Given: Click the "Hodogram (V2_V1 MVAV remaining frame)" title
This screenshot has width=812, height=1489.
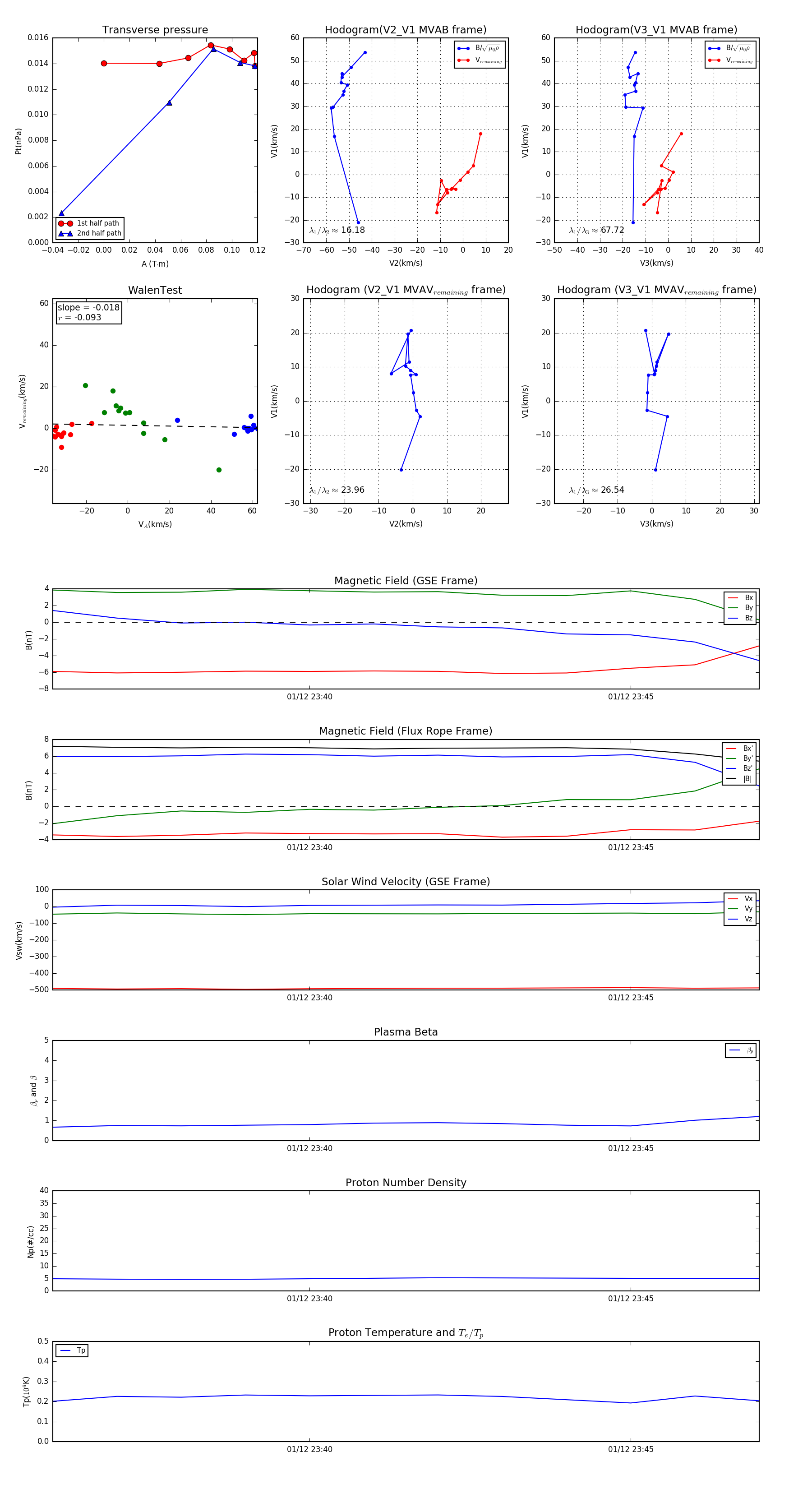Looking at the screenshot, I should coord(405,290).
